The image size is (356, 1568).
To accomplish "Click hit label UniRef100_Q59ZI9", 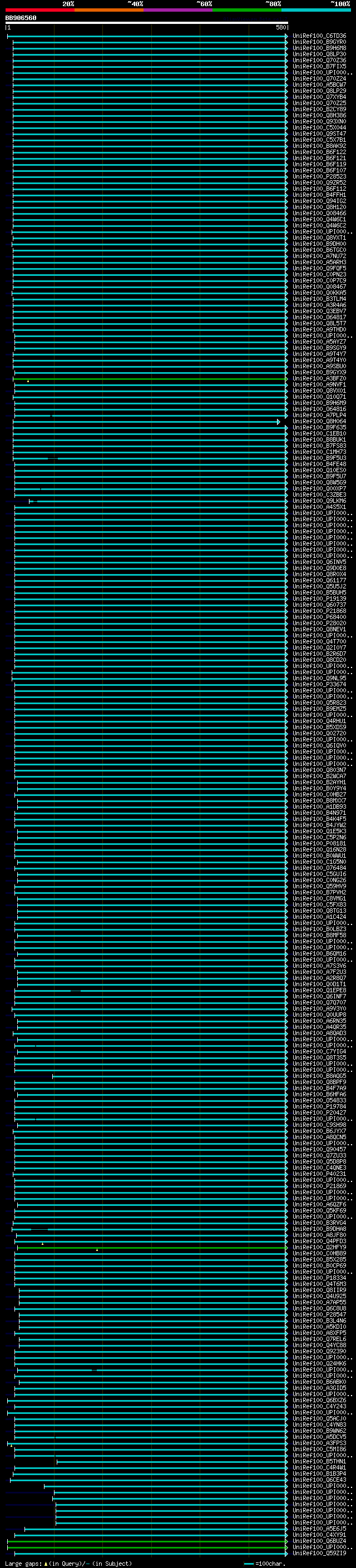I will click(x=319, y=1553).
